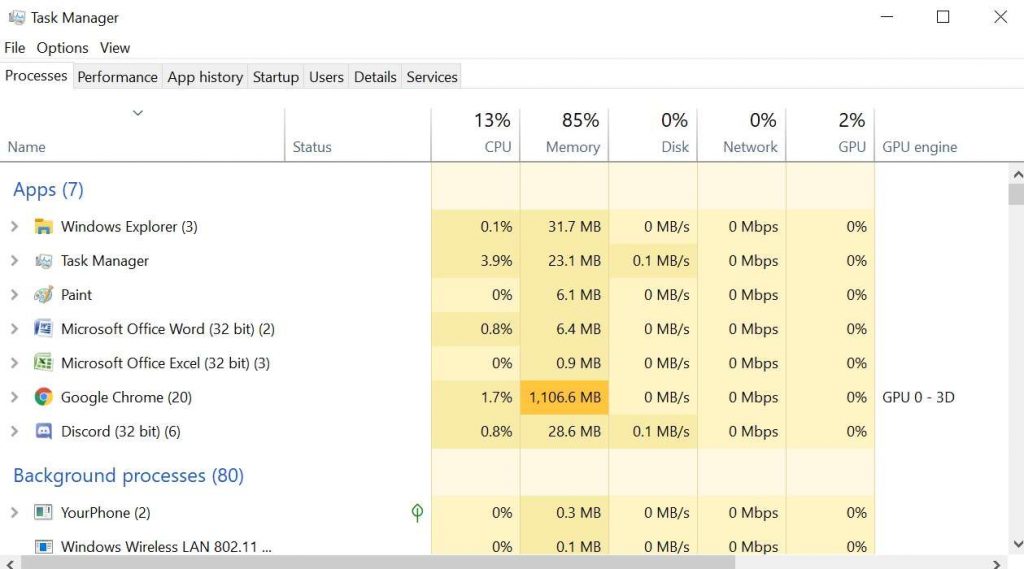The width and height of the screenshot is (1024, 569).
Task: Open the File menu
Action: [x=14, y=48]
